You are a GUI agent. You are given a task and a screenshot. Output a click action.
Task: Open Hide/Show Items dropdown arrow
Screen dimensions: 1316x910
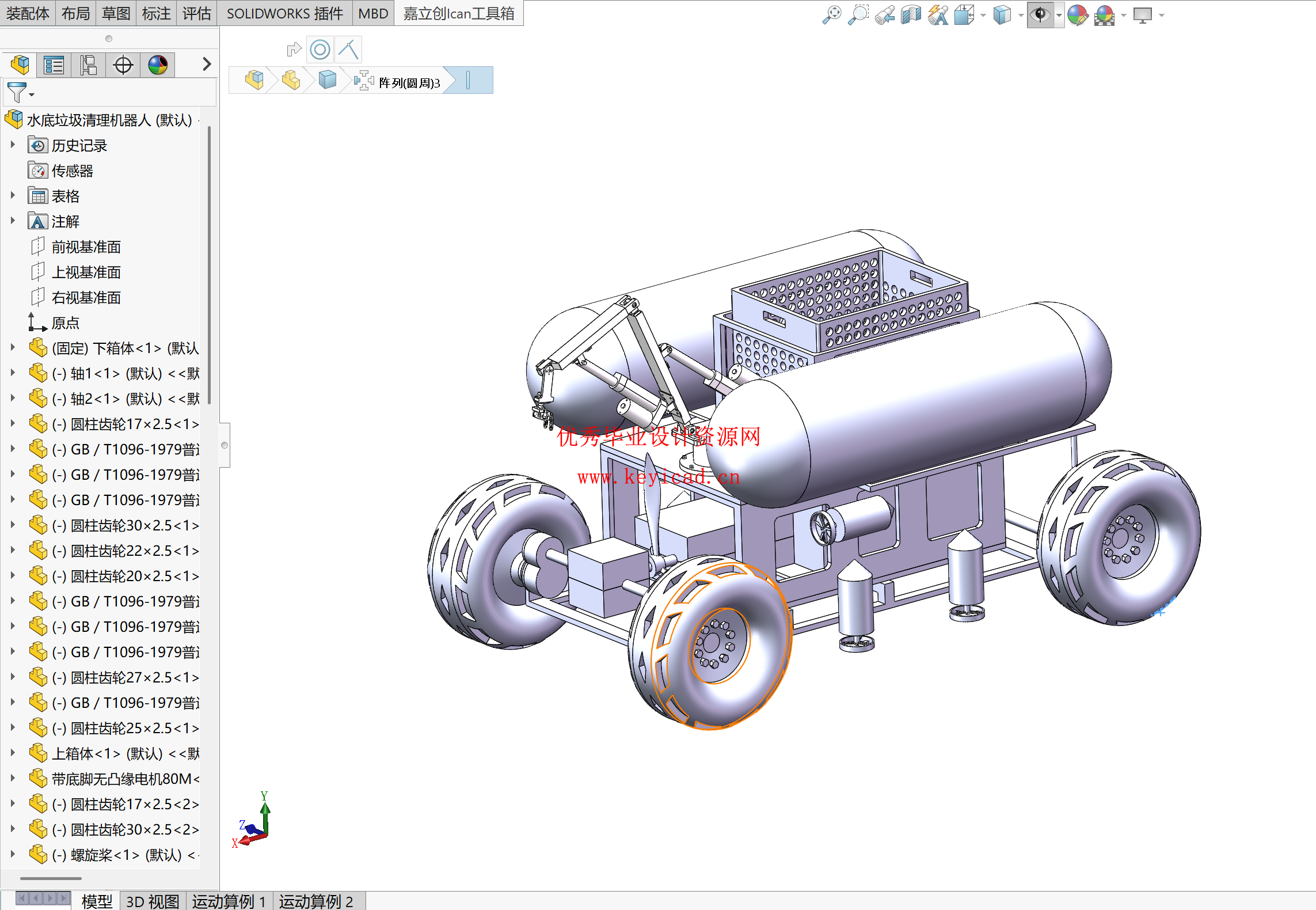coord(1059,16)
